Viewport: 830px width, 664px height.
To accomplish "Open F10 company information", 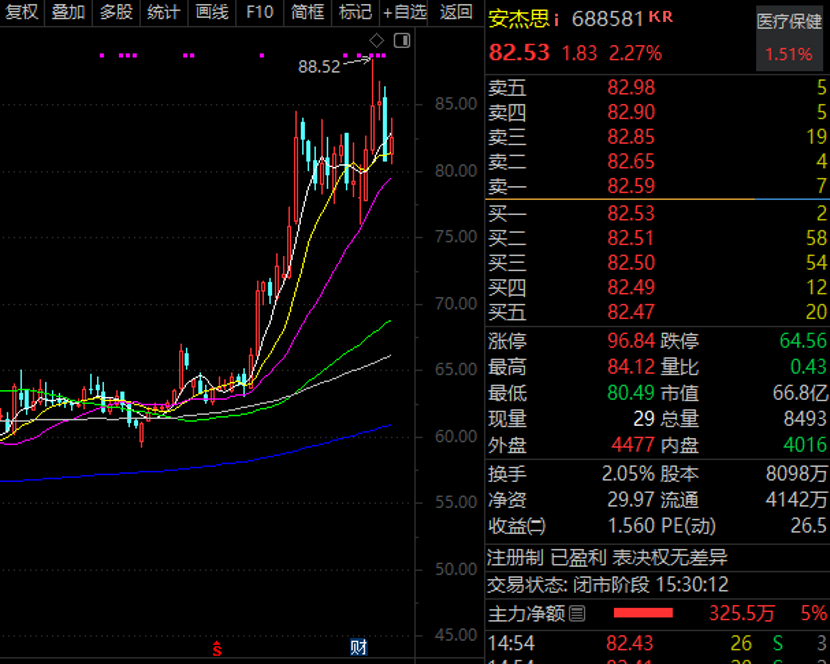I will click(x=259, y=12).
